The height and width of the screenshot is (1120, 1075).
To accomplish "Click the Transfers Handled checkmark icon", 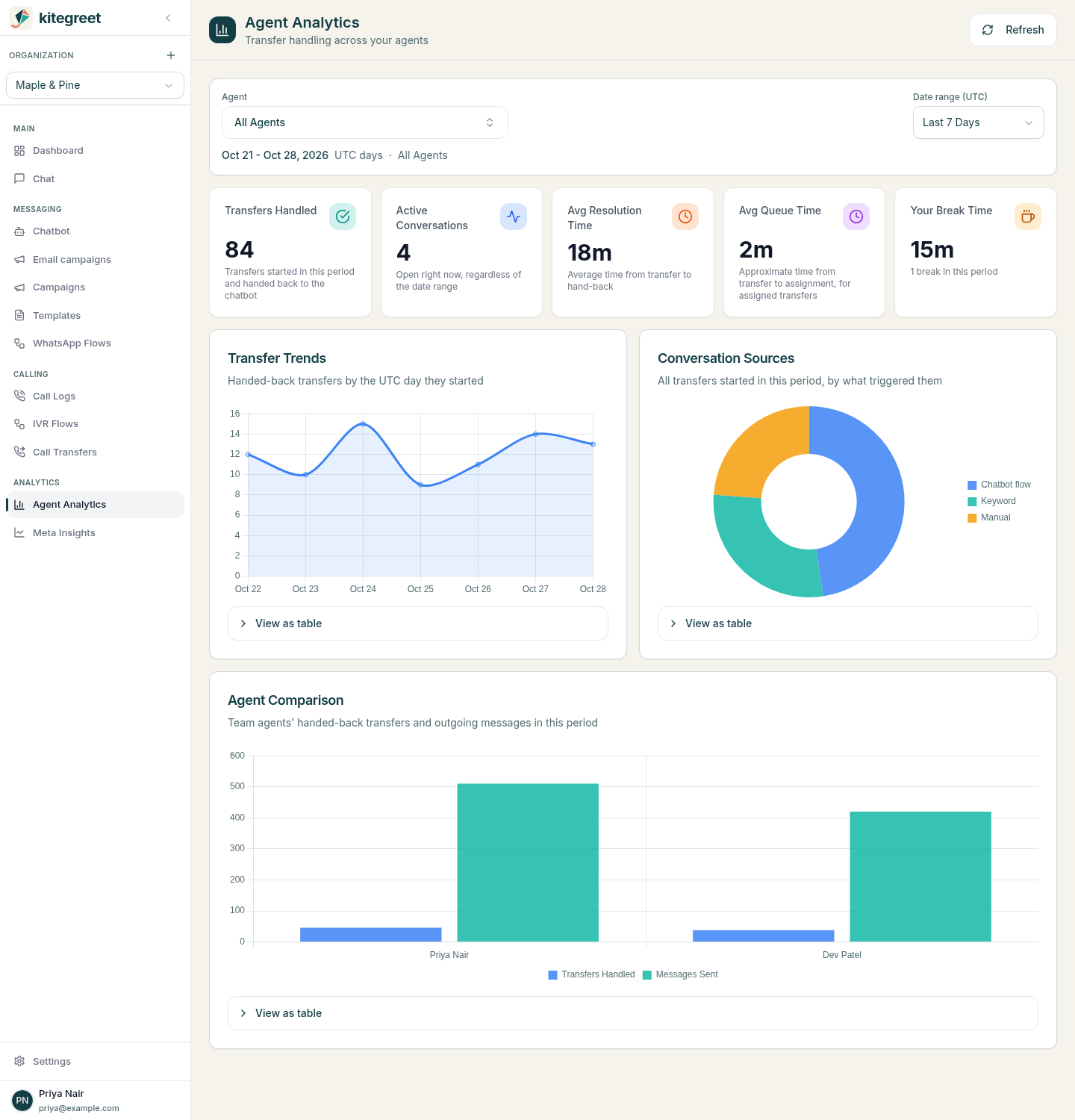I will pos(343,217).
